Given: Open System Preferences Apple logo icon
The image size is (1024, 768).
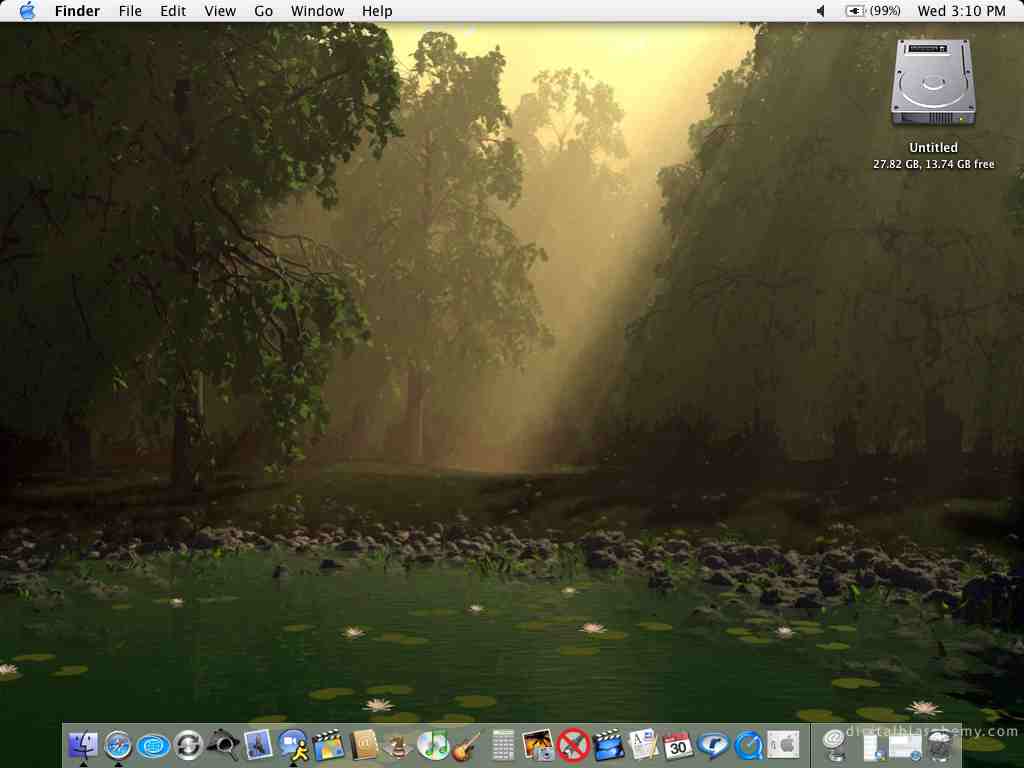Looking at the screenshot, I should pyautogui.click(x=783, y=744).
